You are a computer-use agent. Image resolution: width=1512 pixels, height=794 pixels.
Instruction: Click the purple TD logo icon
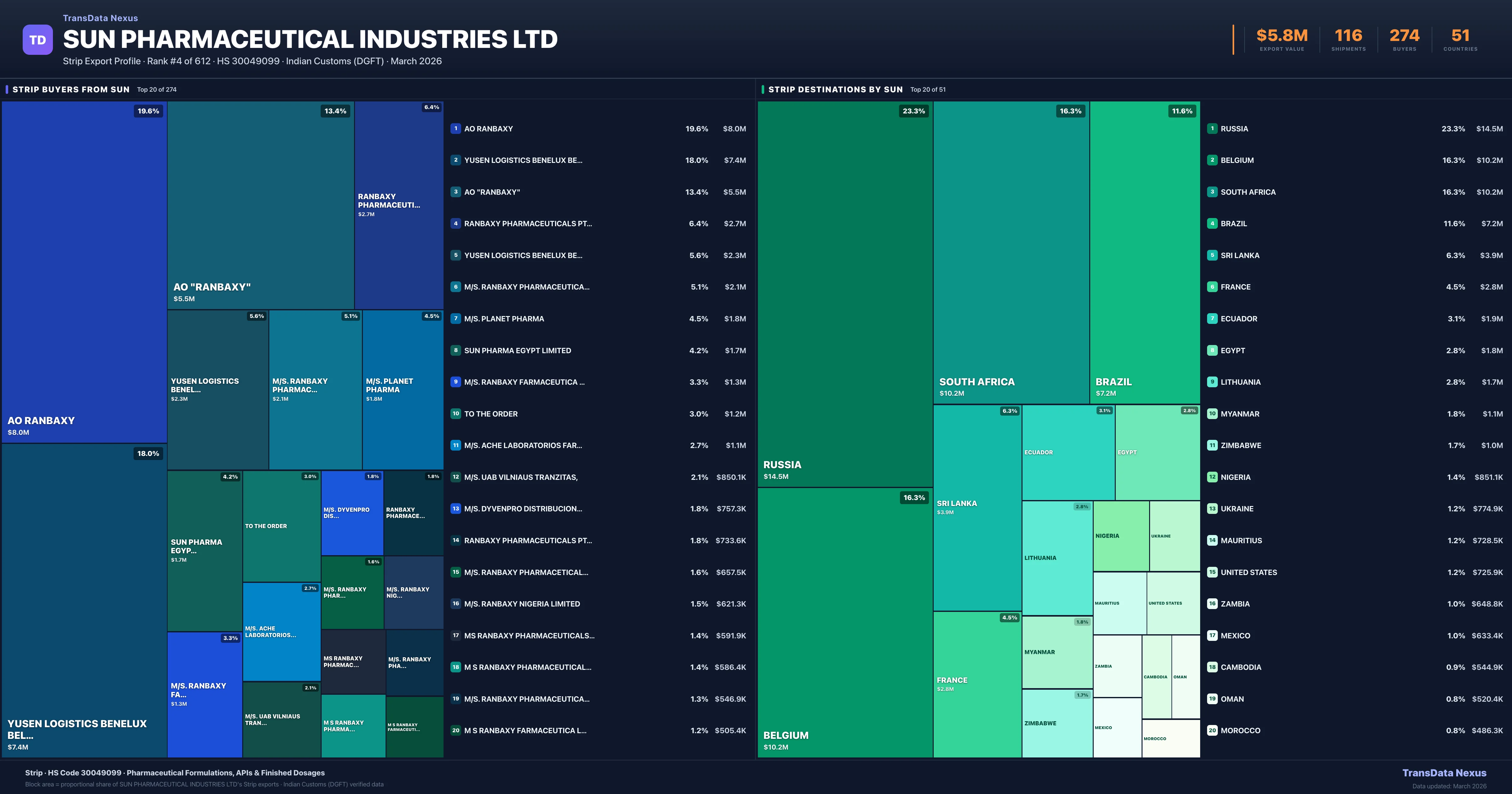37,40
